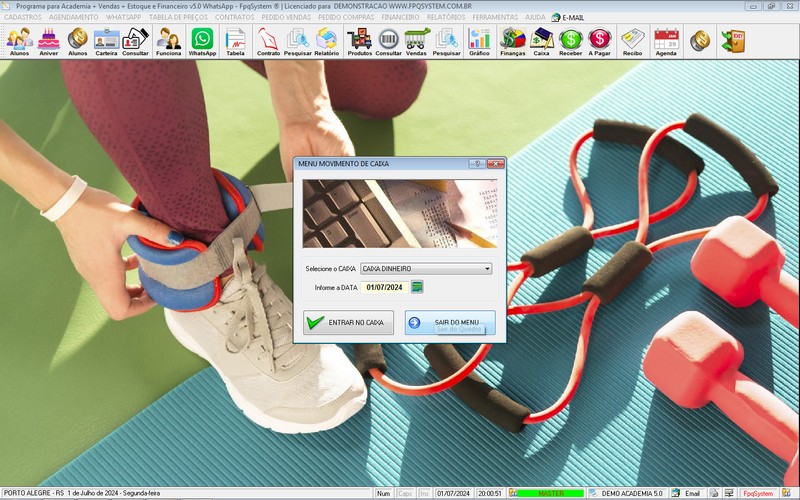Open the Alunos students icon with people
The height and width of the screenshot is (500, 800).
point(19,42)
